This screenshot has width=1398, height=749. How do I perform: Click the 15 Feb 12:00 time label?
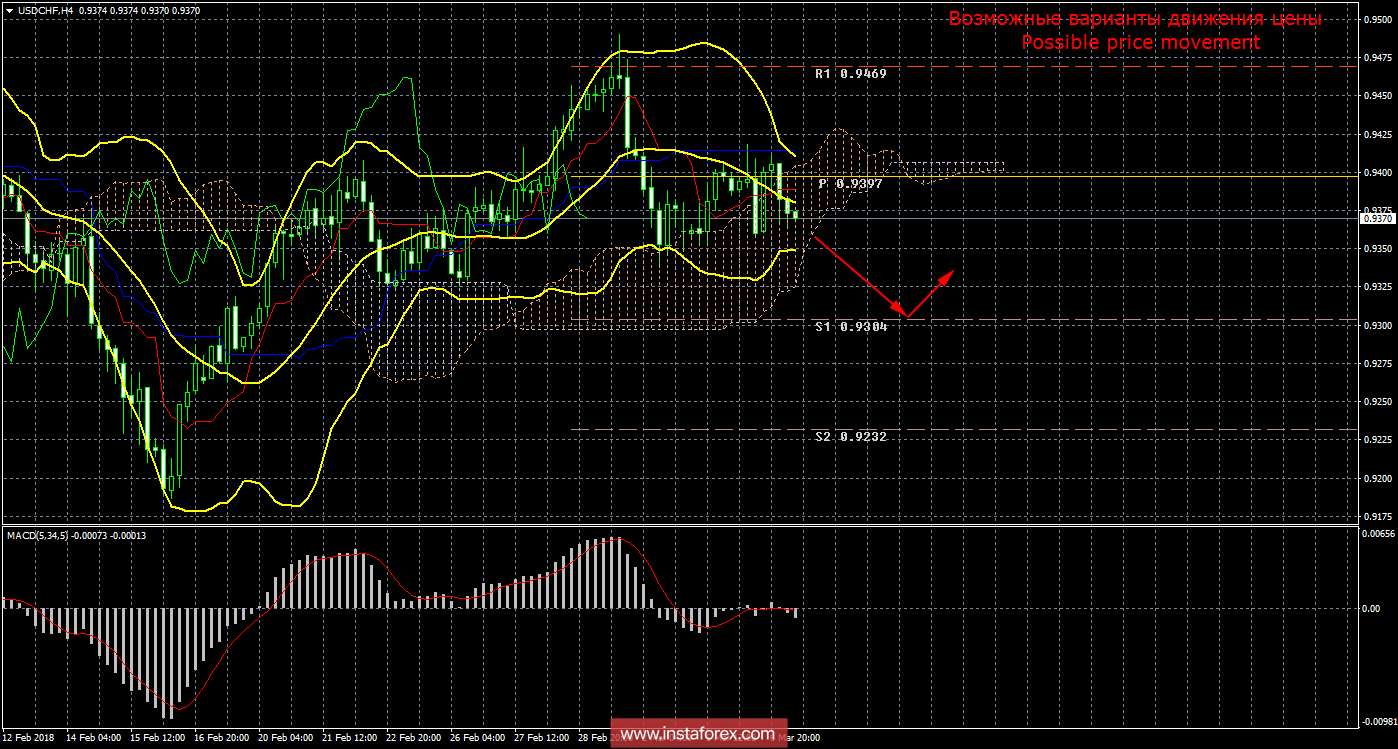(x=158, y=738)
